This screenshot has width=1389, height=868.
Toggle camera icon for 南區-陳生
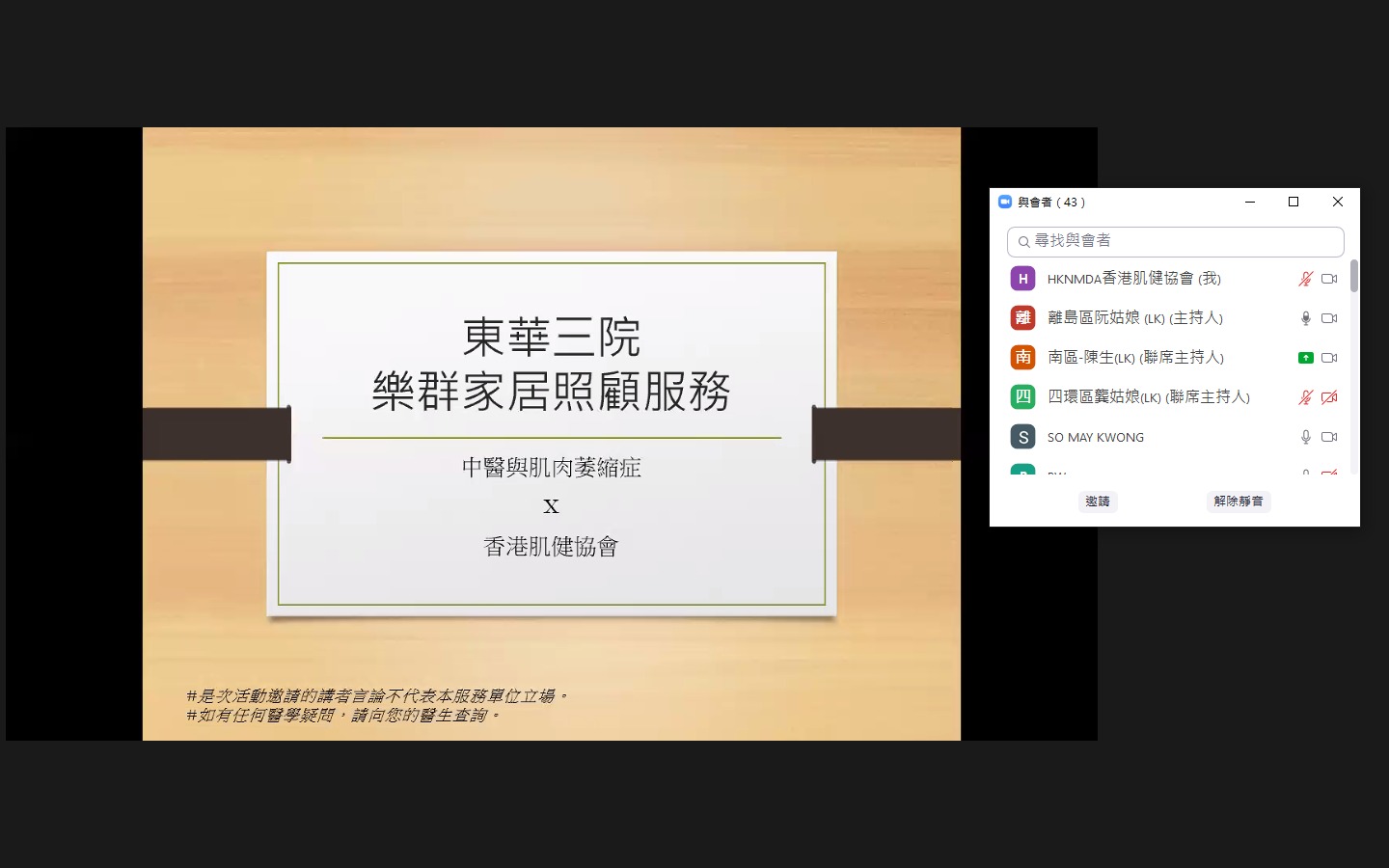pyautogui.click(x=1329, y=358)
